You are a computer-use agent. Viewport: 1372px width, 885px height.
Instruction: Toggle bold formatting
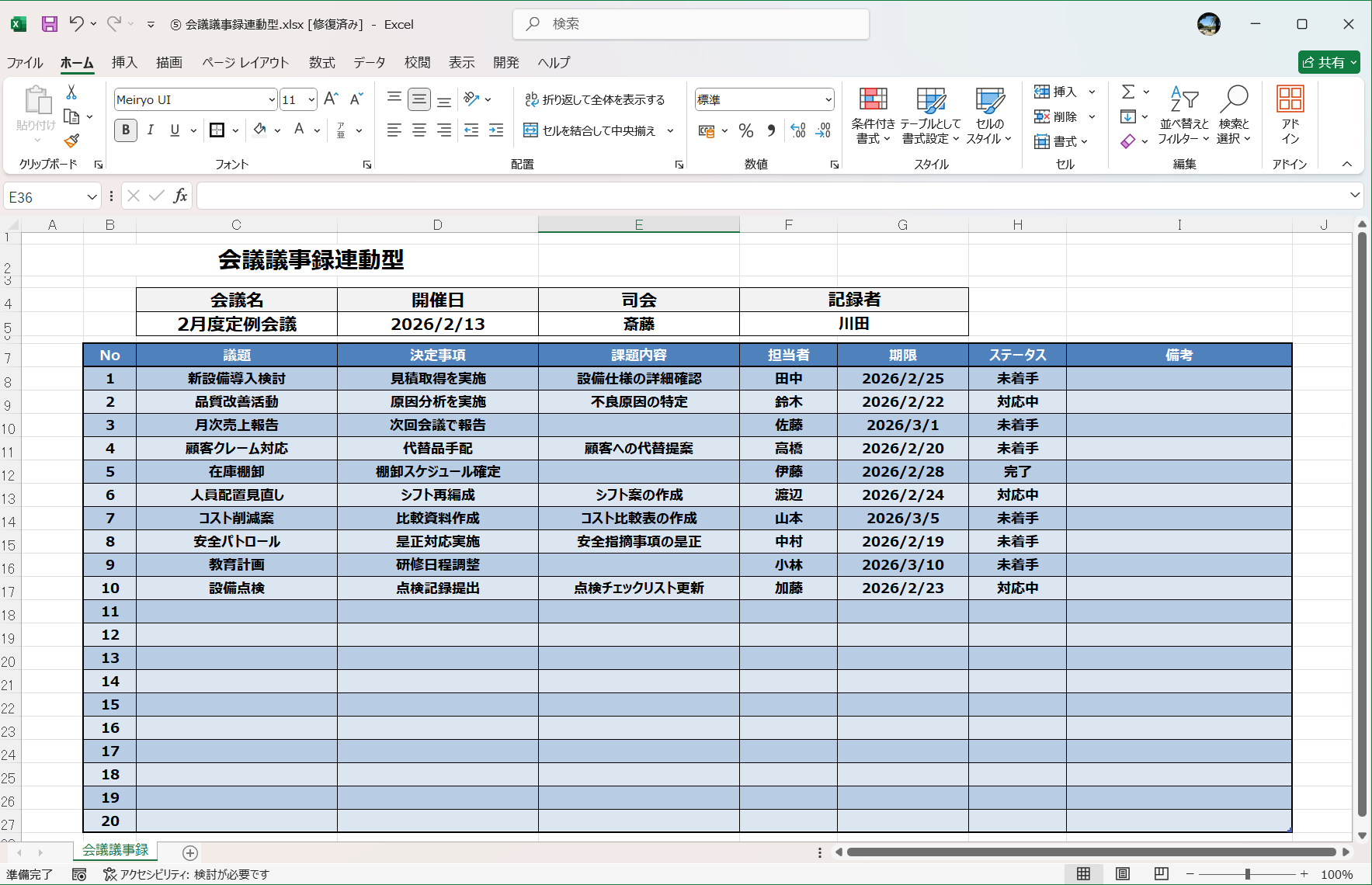tap(125, 130)
